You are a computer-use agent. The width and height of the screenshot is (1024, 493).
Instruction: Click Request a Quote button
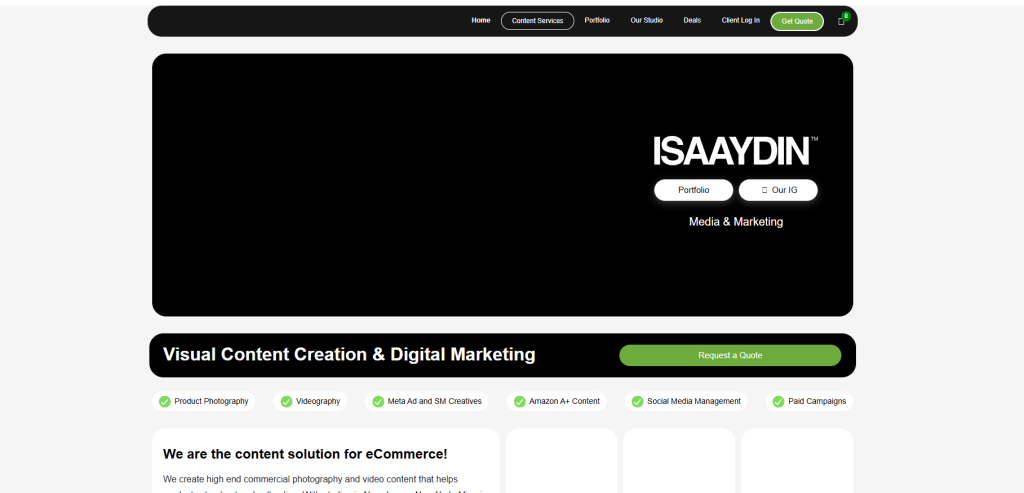[730, 355]
